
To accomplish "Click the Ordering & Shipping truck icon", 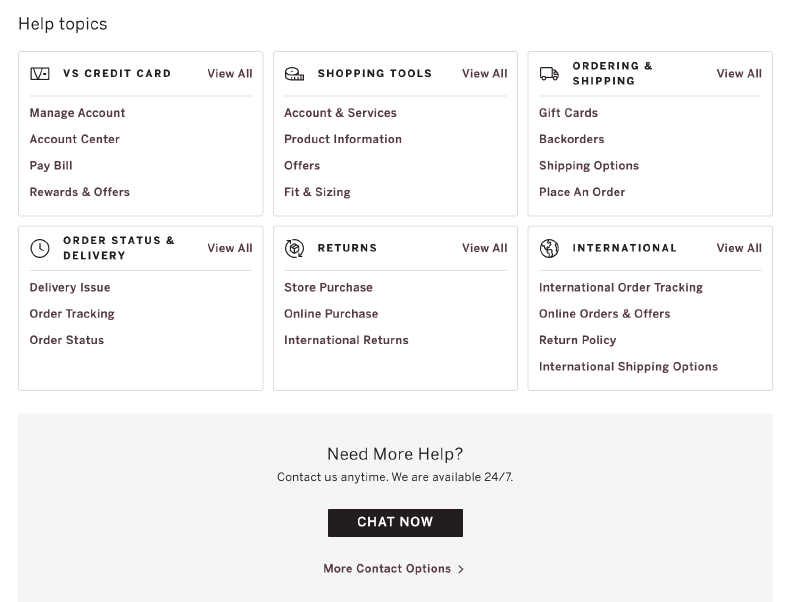I will (549, 74).
